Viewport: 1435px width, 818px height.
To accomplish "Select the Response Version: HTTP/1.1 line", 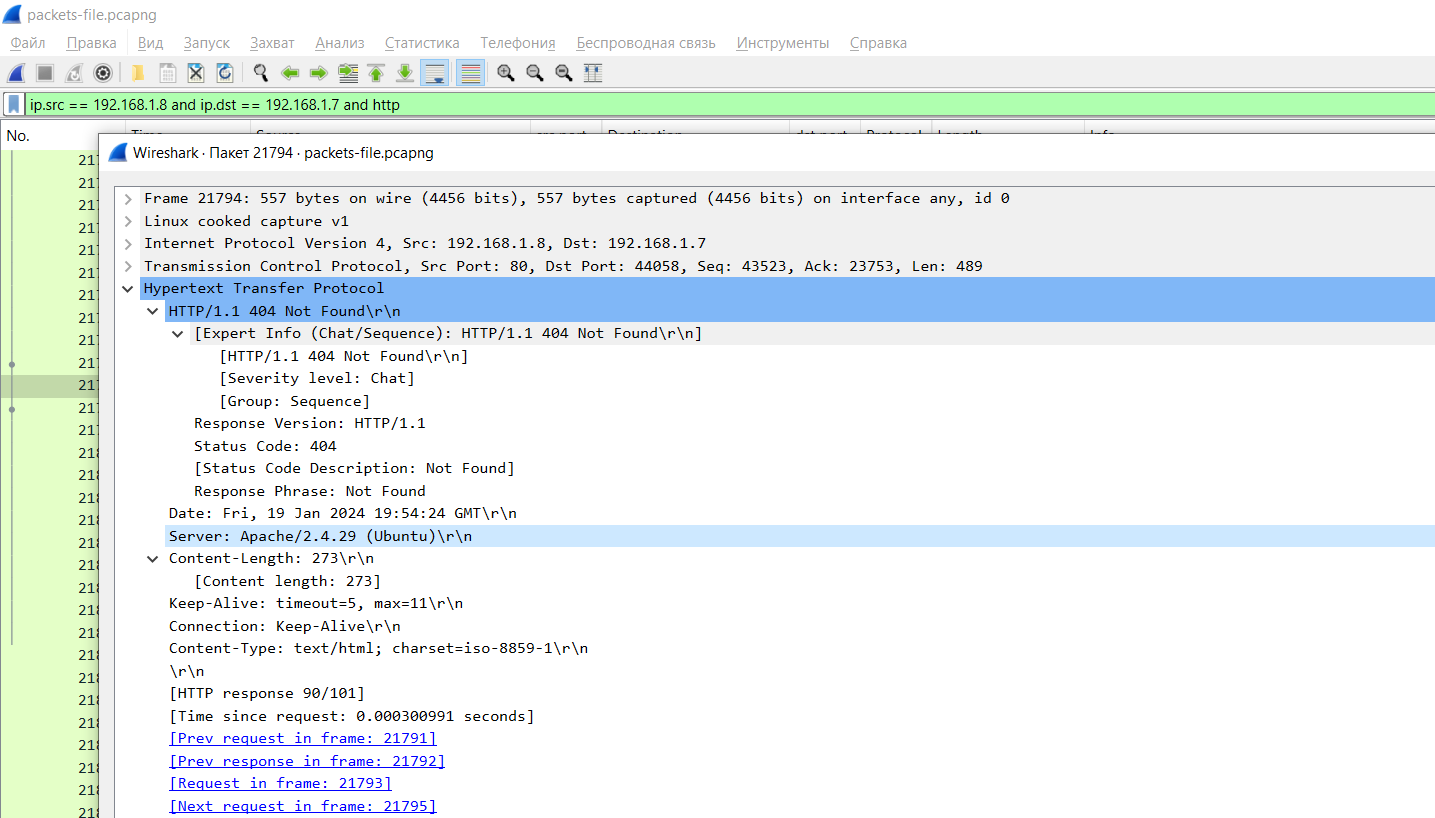I will pyautogui.click(x=309, y=423).
